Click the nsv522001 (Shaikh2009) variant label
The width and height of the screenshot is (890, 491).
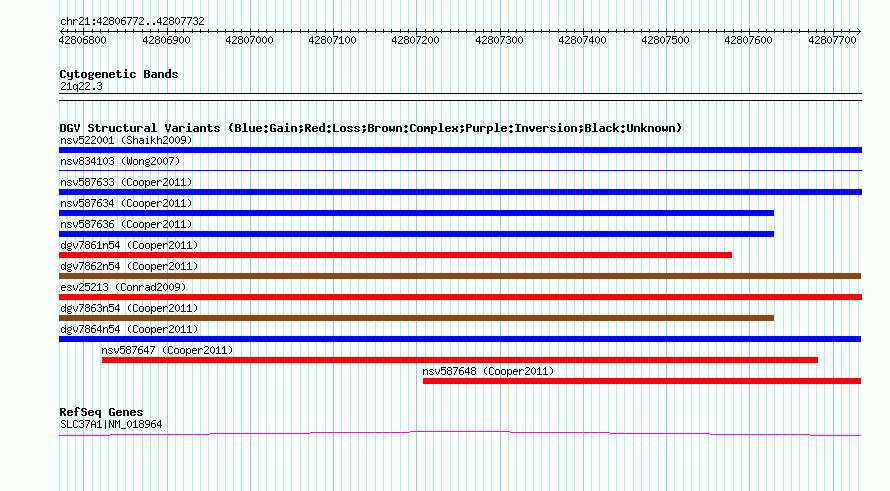[126, 140]
